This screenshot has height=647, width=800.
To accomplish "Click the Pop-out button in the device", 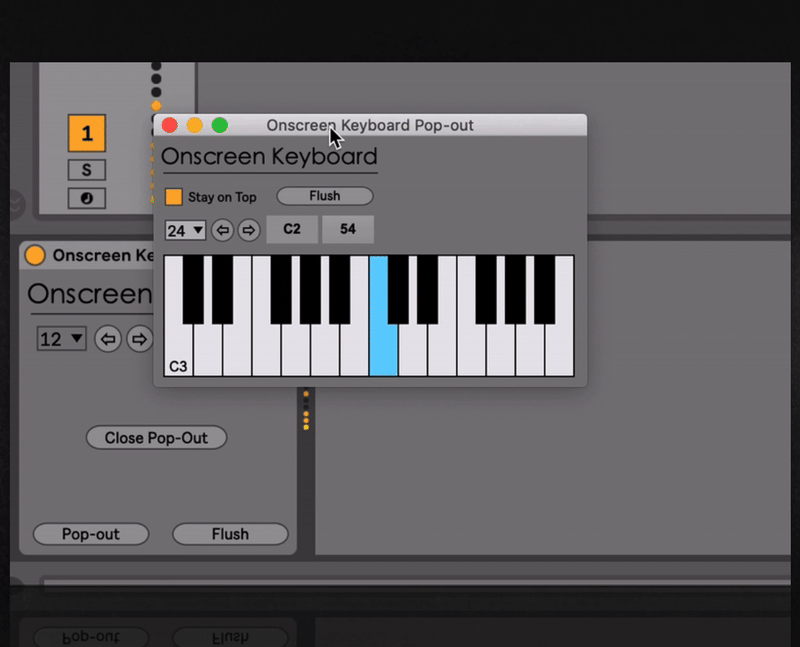I will (x=91, y=534).
